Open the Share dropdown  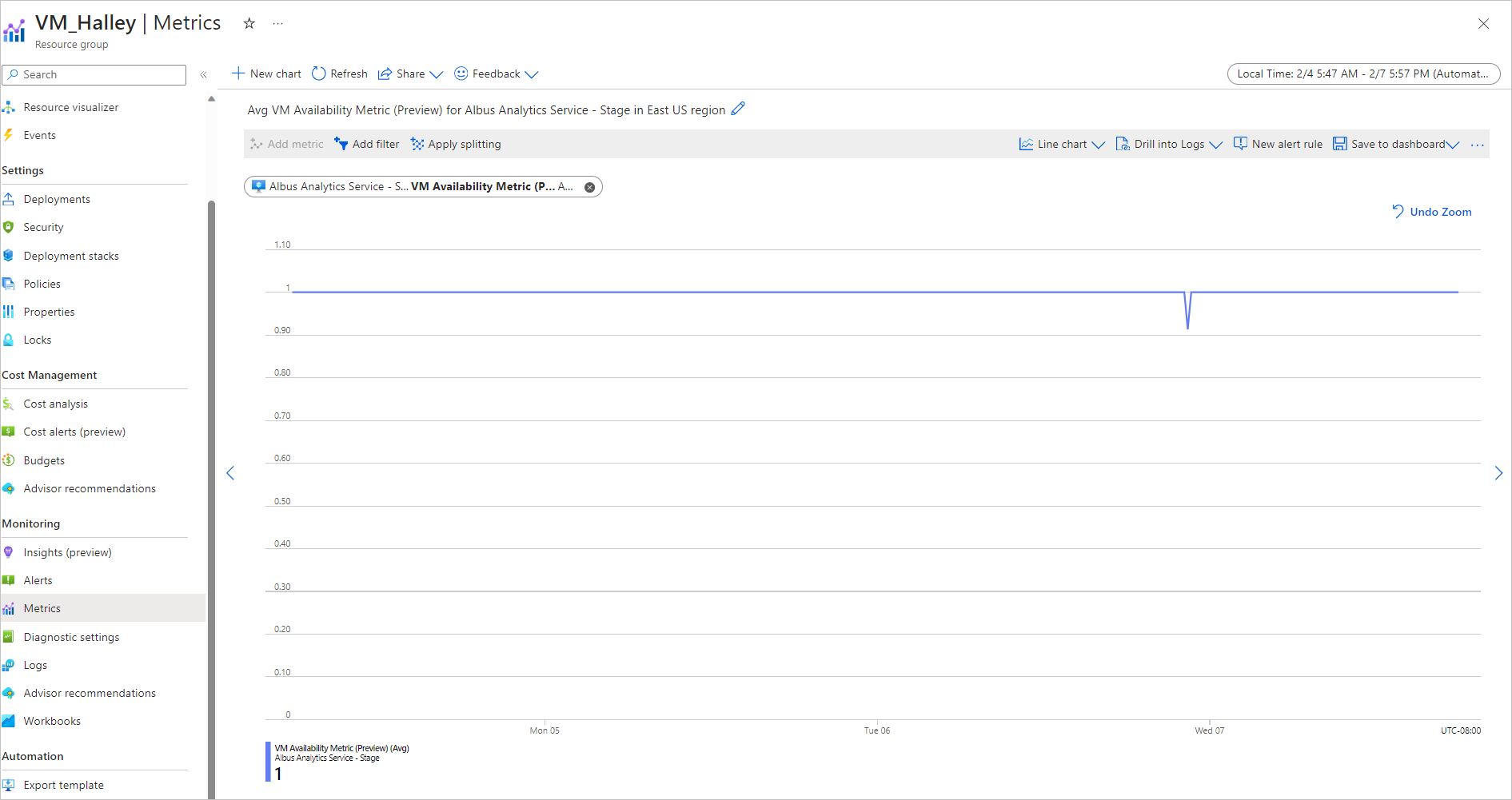pos(410,74)
